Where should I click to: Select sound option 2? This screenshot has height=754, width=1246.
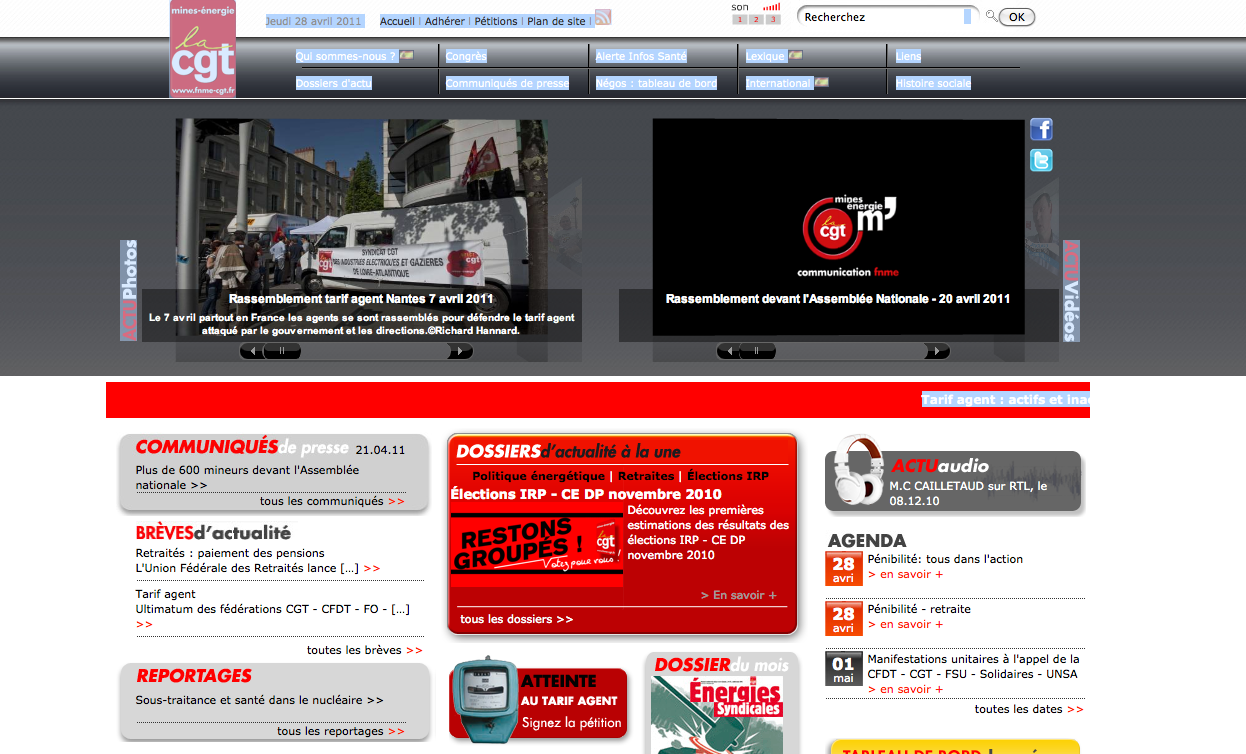click(x=756, y=19)
